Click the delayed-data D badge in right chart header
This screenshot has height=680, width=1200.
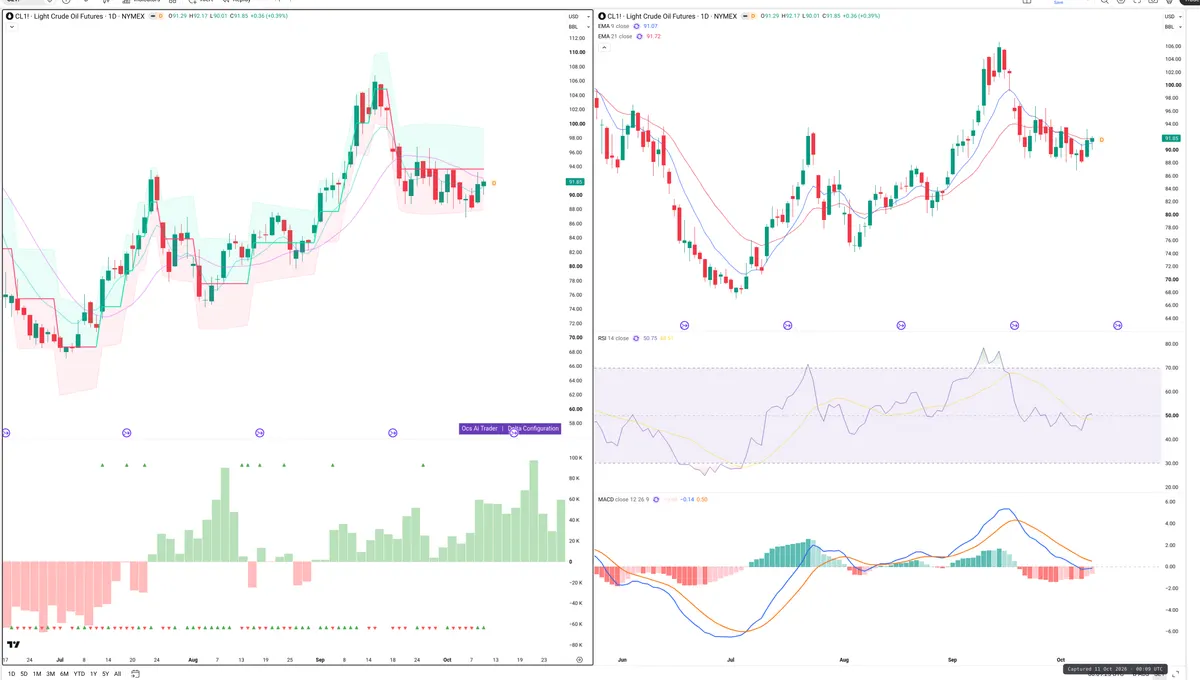(x=751, y=16)
